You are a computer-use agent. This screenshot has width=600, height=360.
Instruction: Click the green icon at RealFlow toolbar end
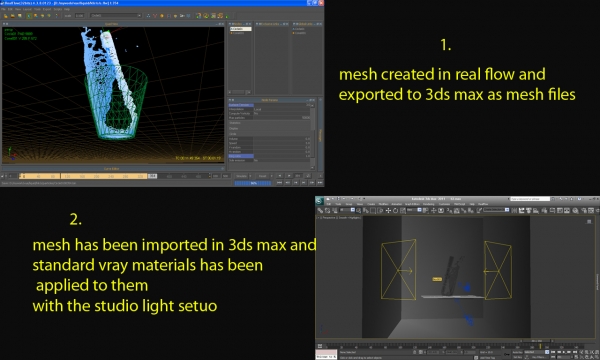click(227, 16)
